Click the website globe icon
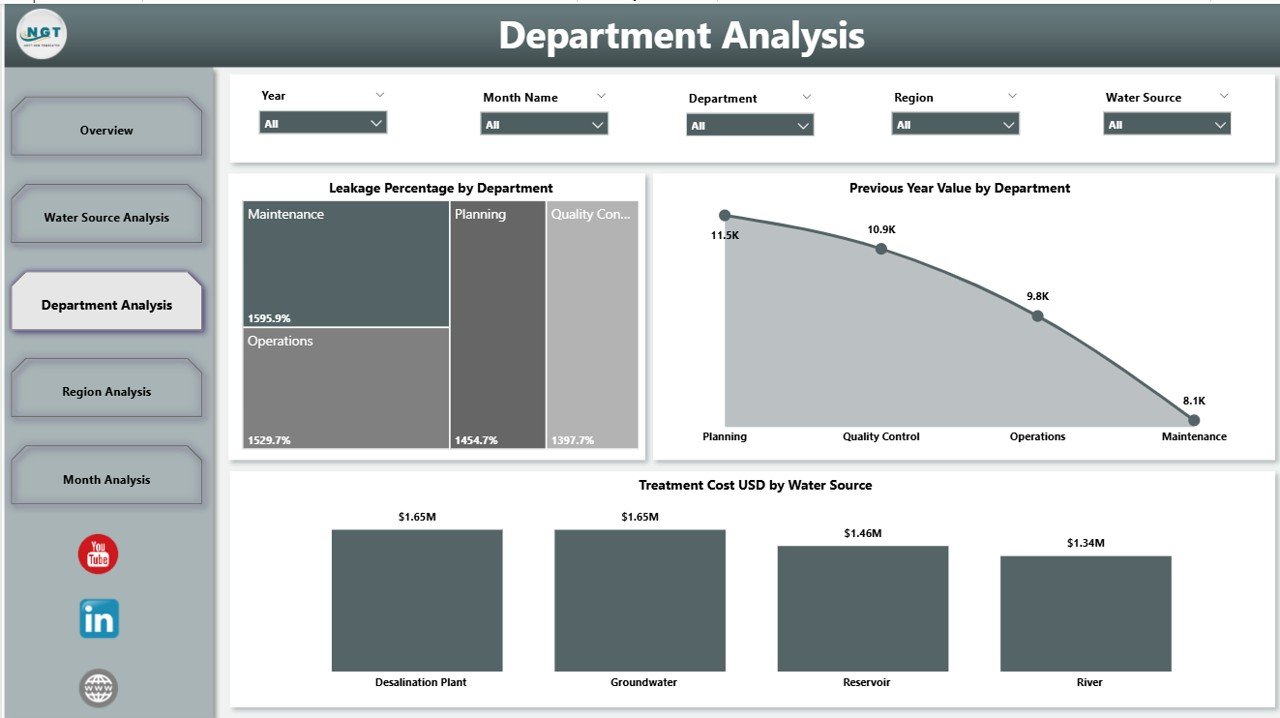 97,688
